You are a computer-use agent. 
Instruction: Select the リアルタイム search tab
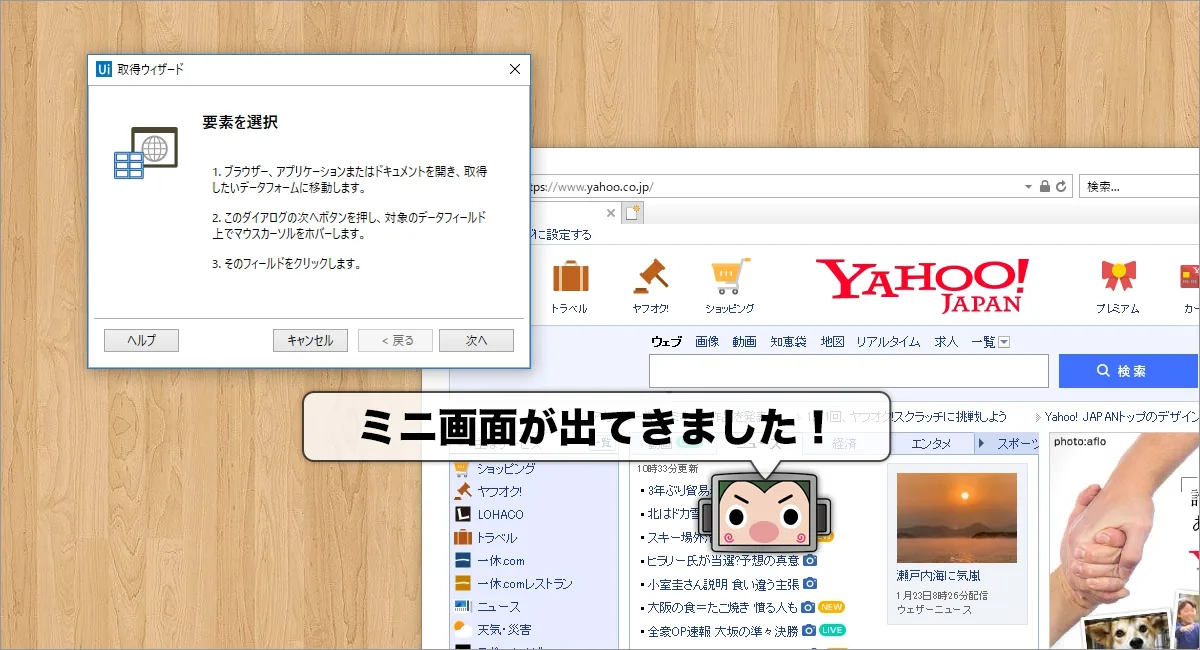[x=888, y=342]
